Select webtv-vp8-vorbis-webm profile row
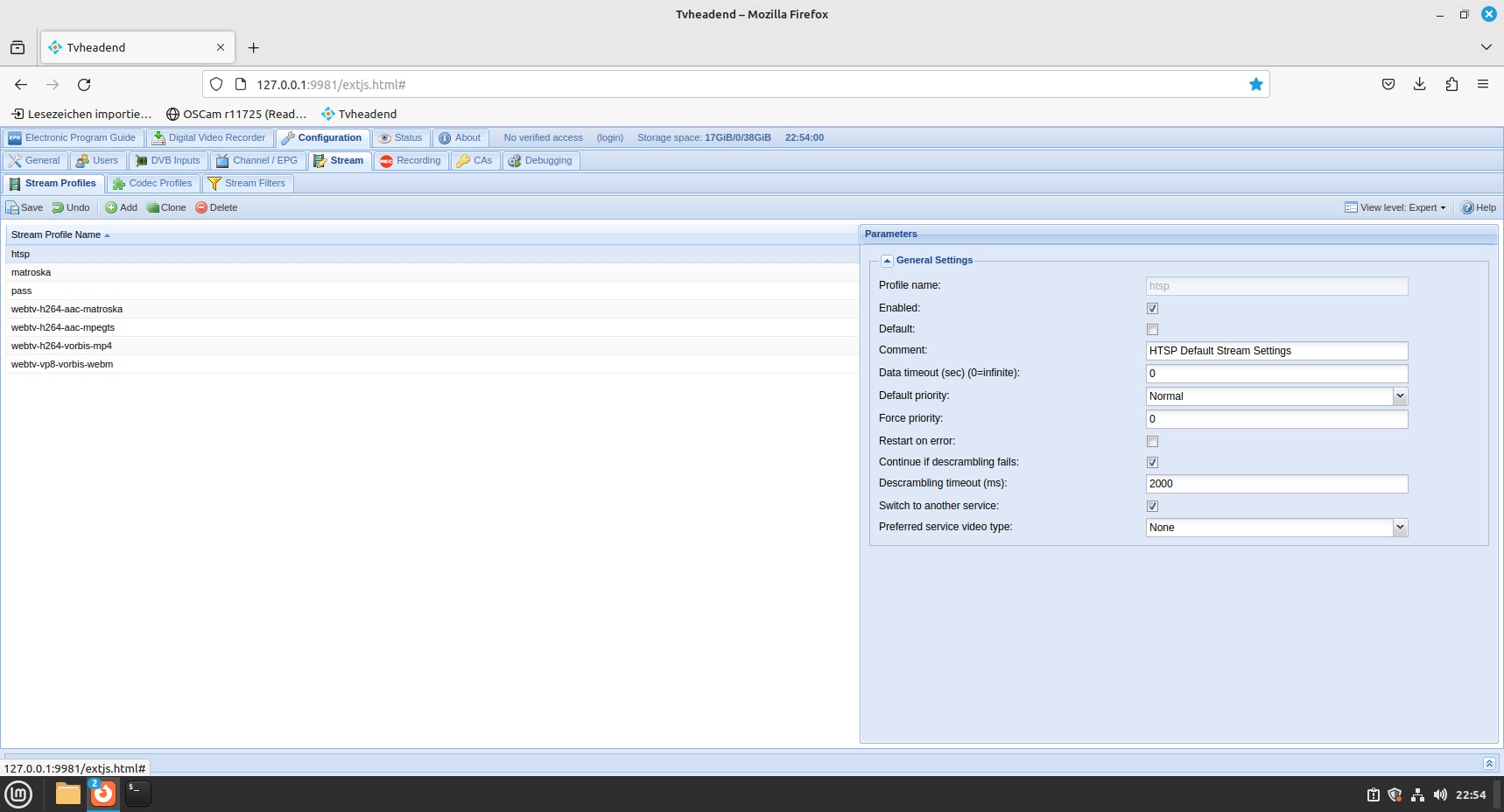Screen dimensions: 1504x812 point(432,365)
